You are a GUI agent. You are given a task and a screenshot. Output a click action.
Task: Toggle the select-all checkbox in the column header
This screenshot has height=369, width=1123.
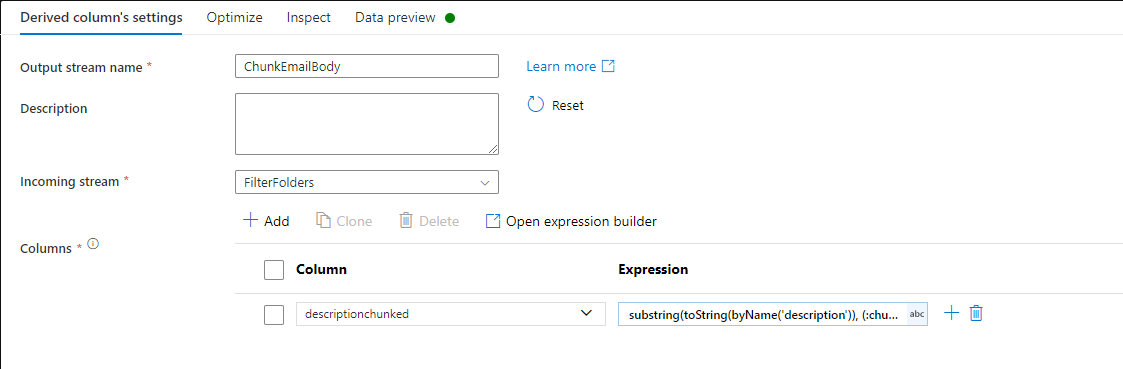pyautogui.click(x=274, y=269)
